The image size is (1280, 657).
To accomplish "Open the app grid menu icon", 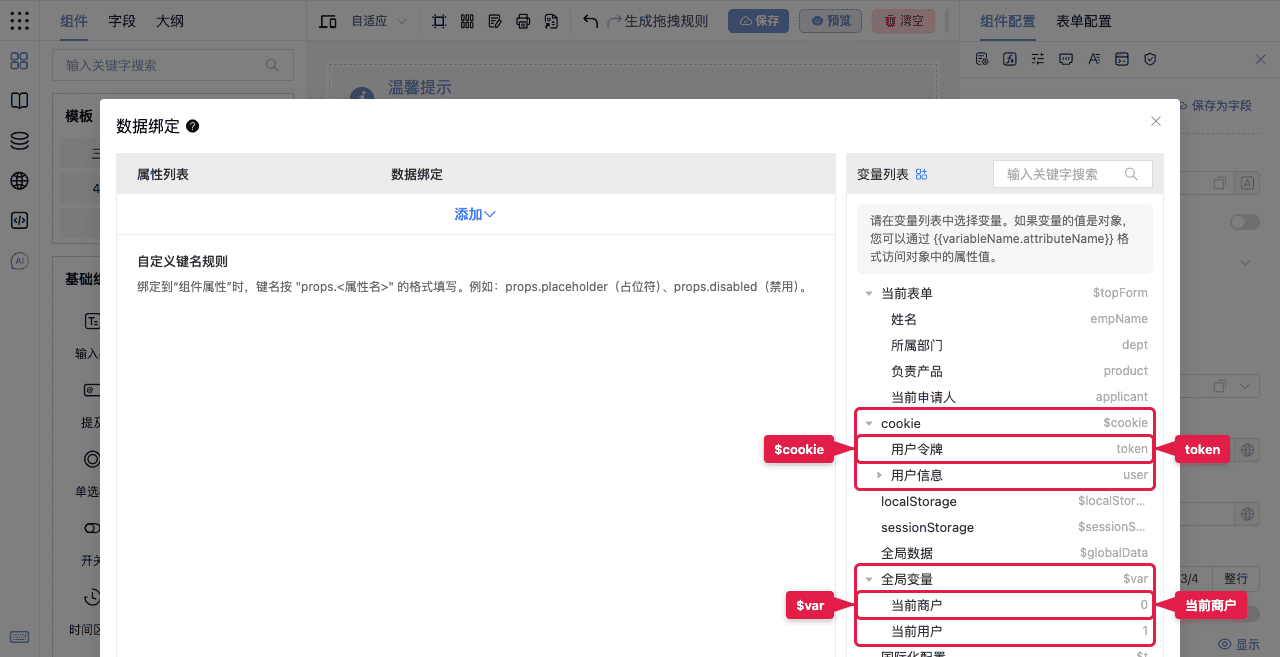I will [x=19, y=21].
